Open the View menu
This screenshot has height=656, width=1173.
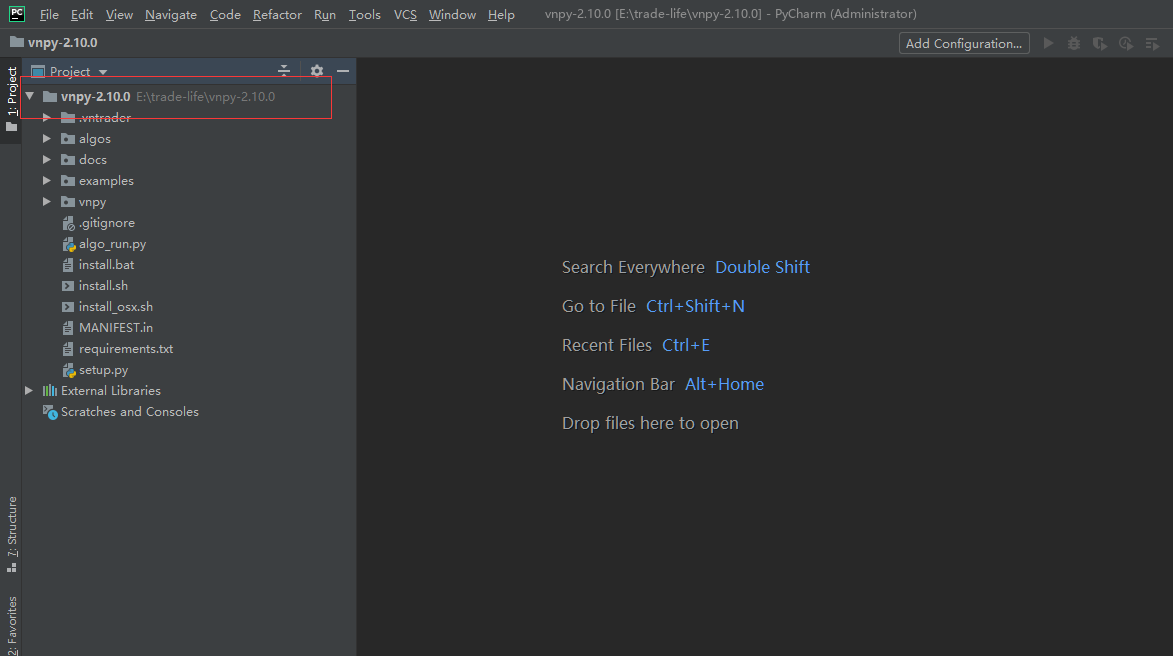(119, 14)
